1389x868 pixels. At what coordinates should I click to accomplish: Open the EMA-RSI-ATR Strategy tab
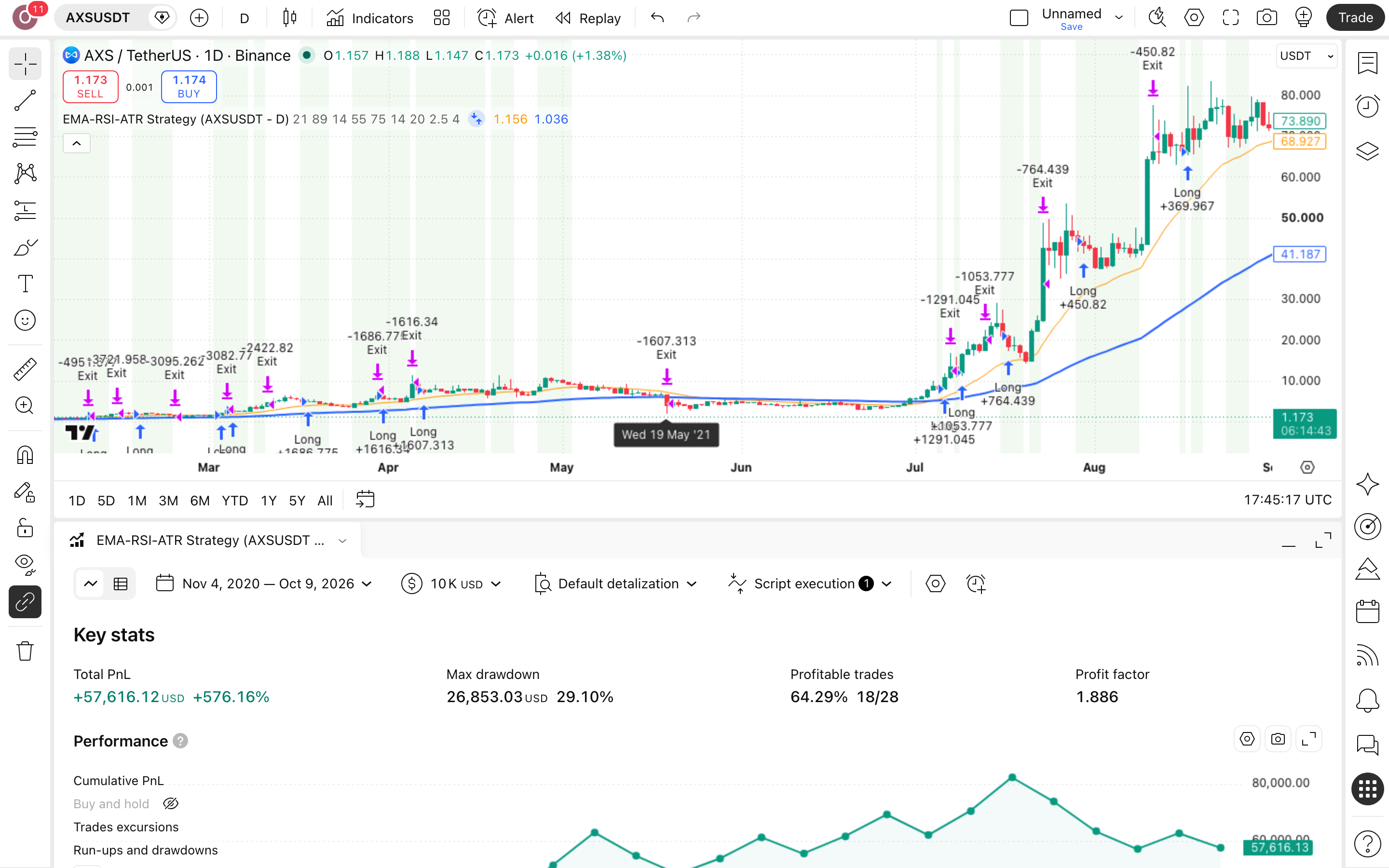click(208, 541)
